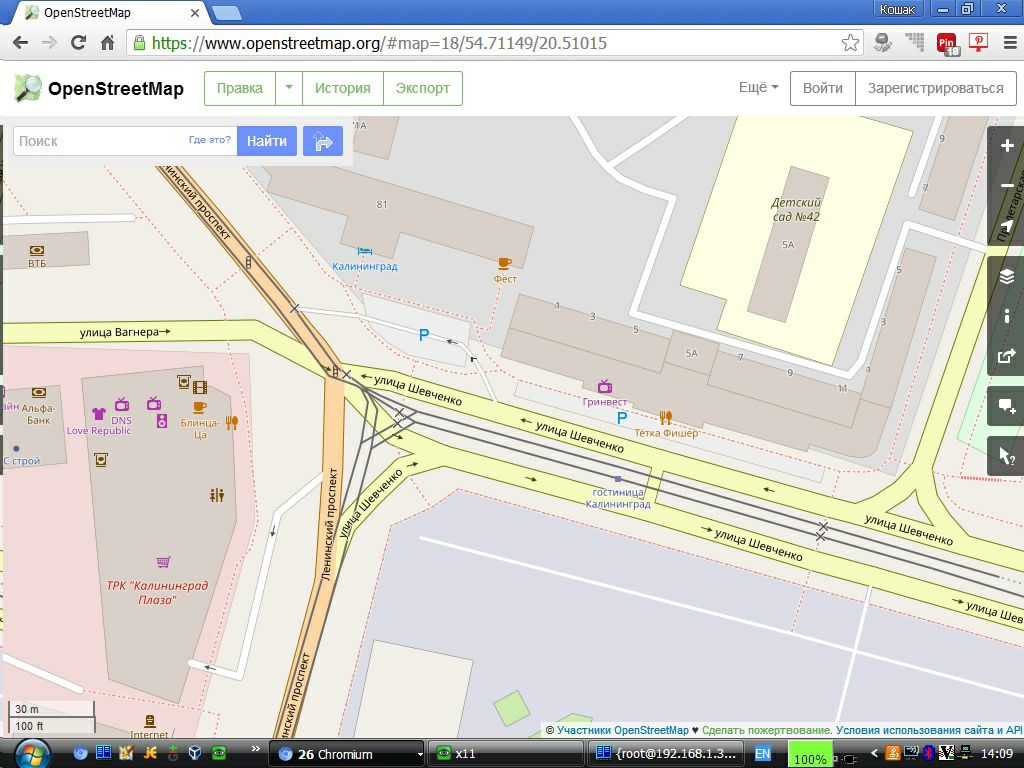Click the Гринвест TV shop icon
Screen dimensions: 1024x768
tap(605, 386)
